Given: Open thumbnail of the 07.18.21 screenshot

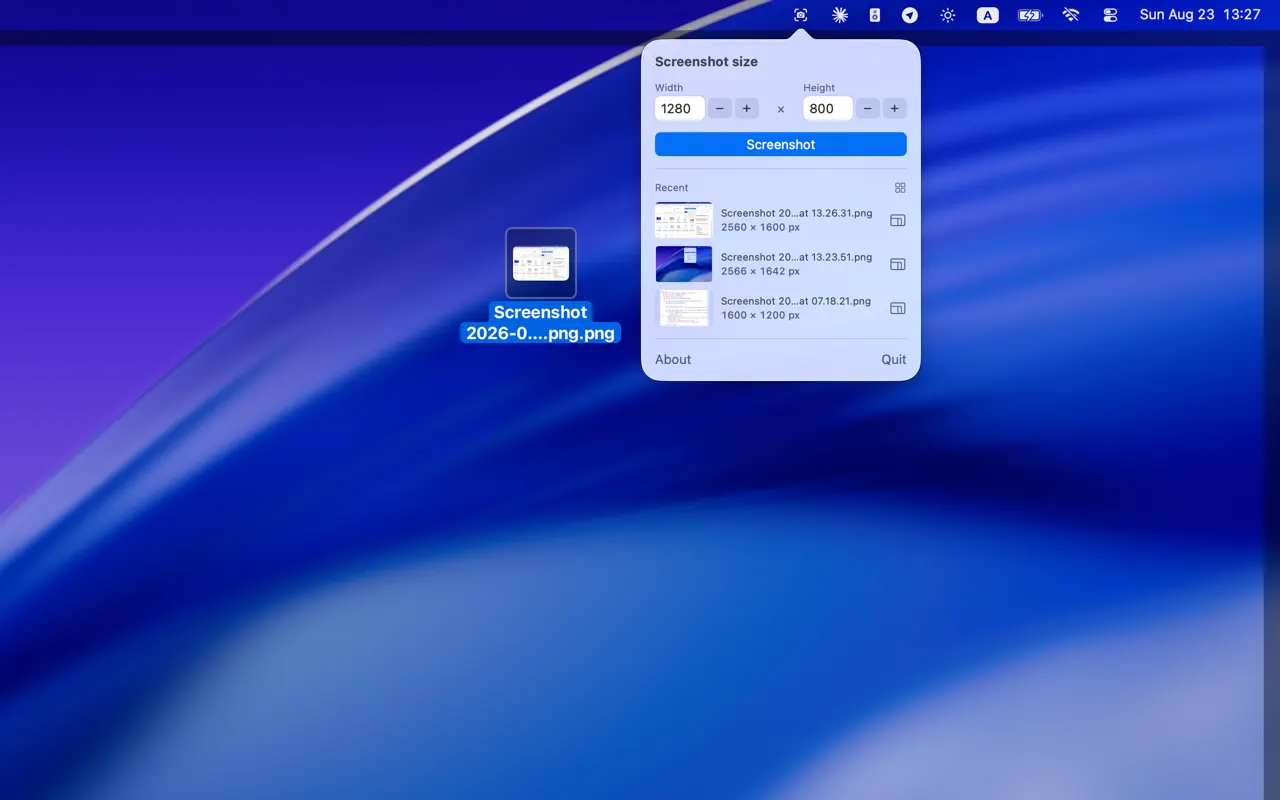Looking at the screenshot, I should click(684, 308).
